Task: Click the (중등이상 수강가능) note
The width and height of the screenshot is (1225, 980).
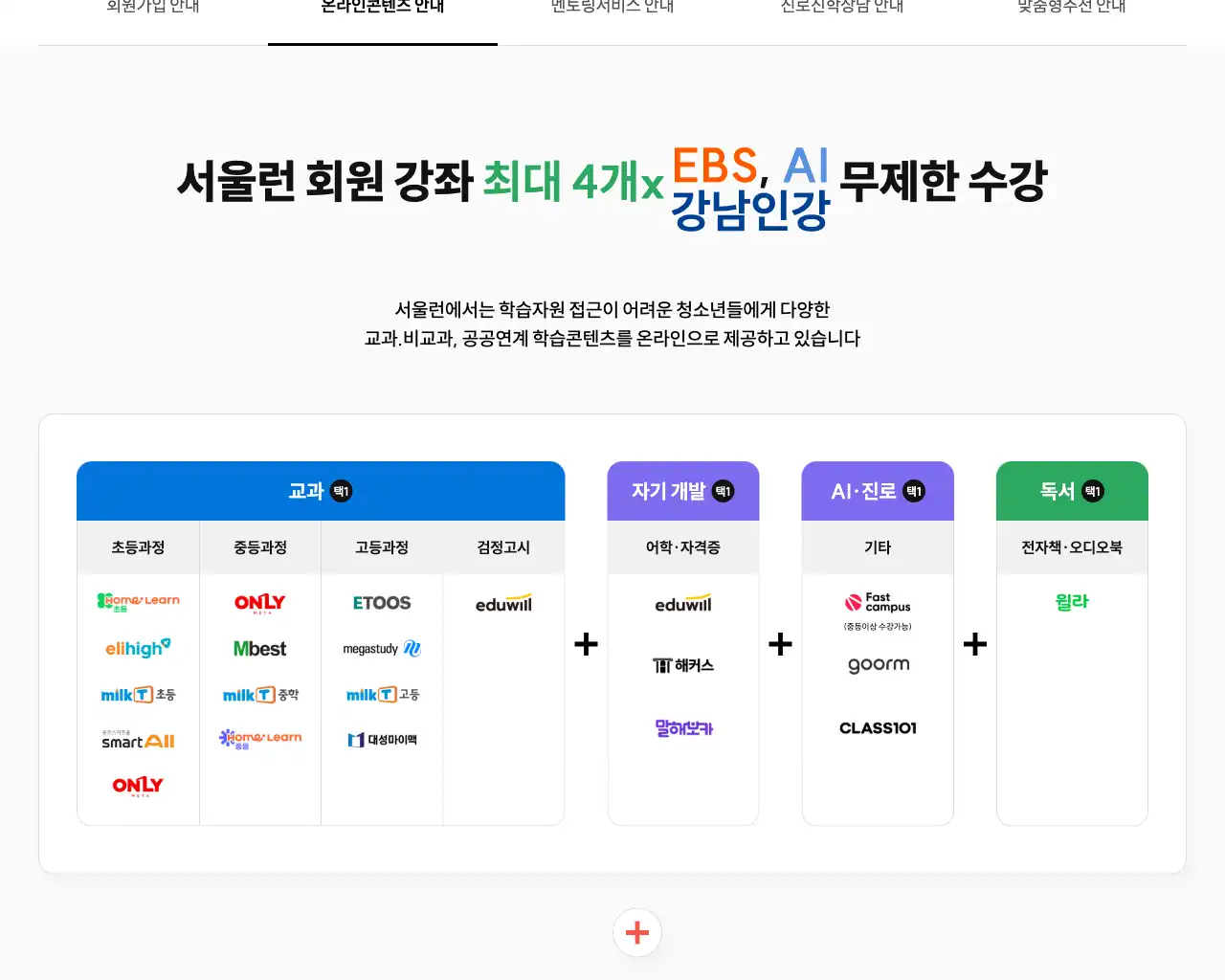Action: point(878,627)
